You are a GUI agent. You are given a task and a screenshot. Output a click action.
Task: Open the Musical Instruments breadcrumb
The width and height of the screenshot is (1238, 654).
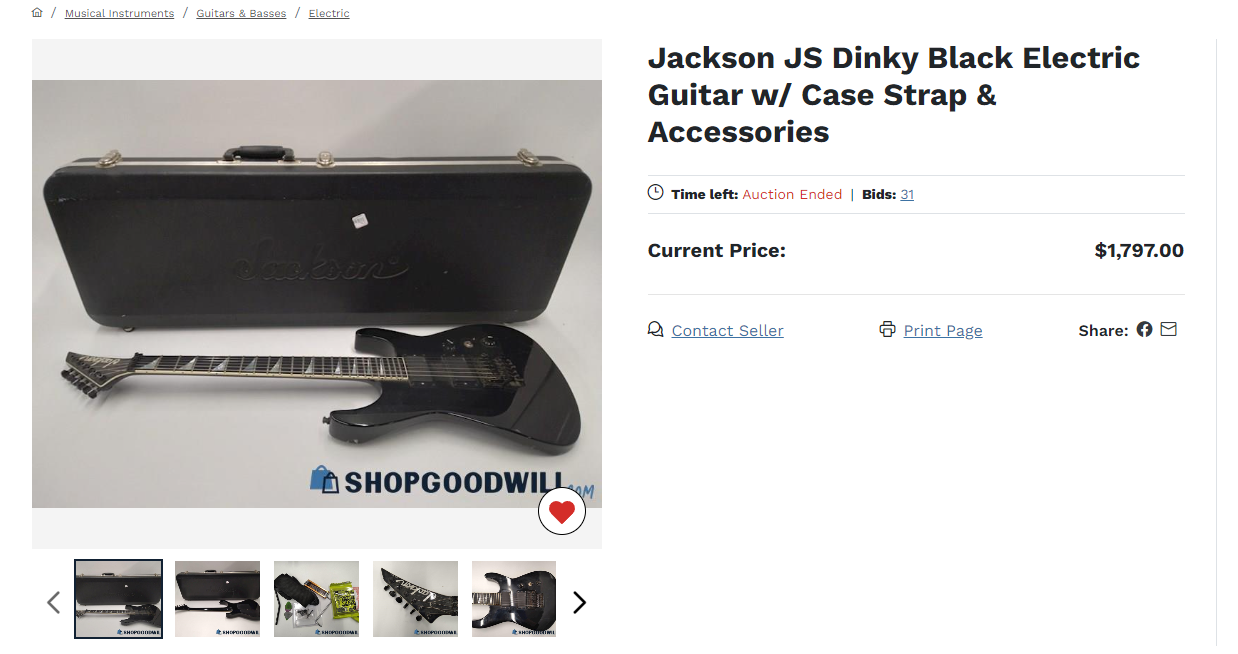[119, 13]
